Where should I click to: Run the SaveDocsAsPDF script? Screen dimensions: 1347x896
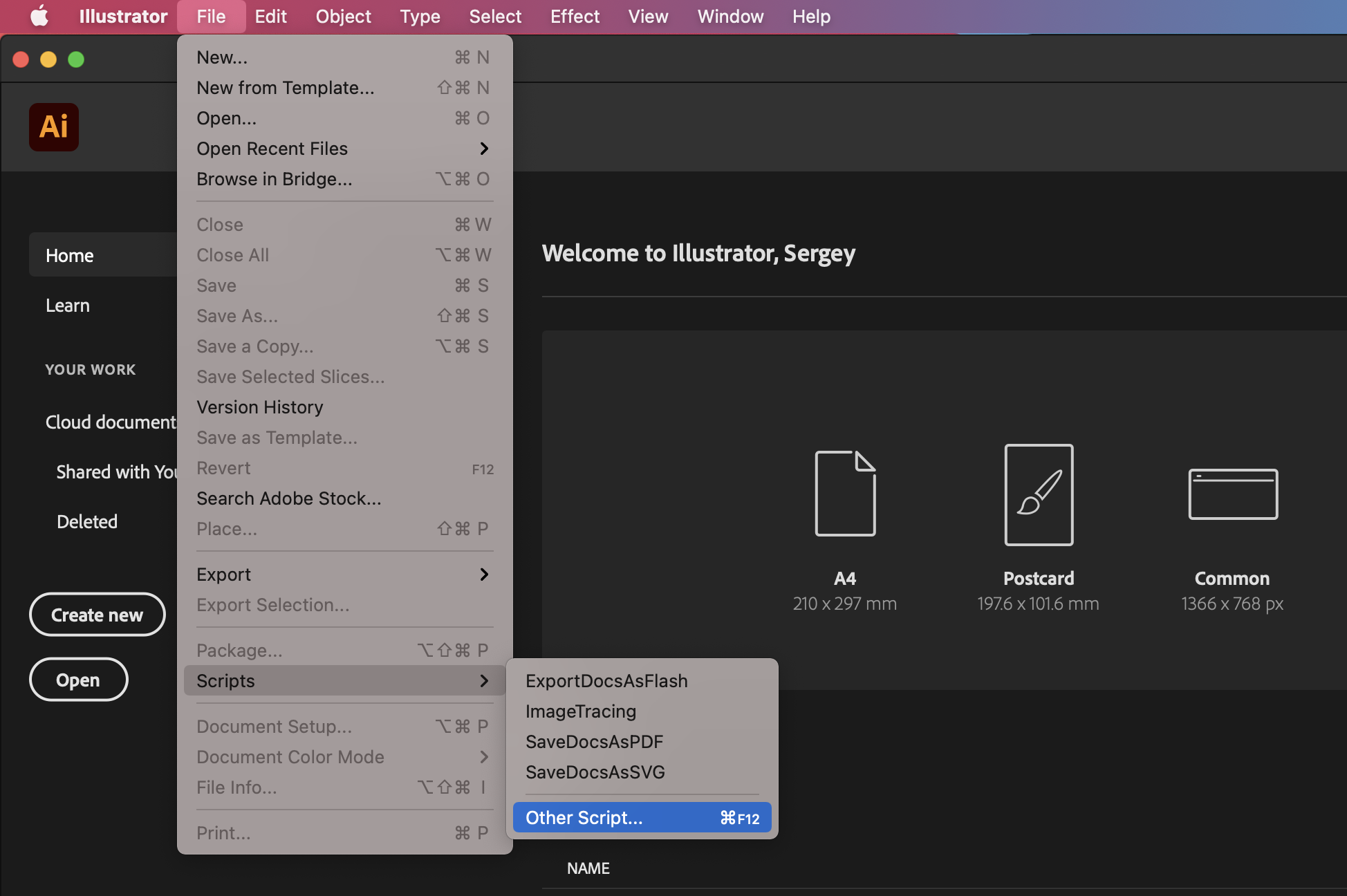click(x=594, y=742)
